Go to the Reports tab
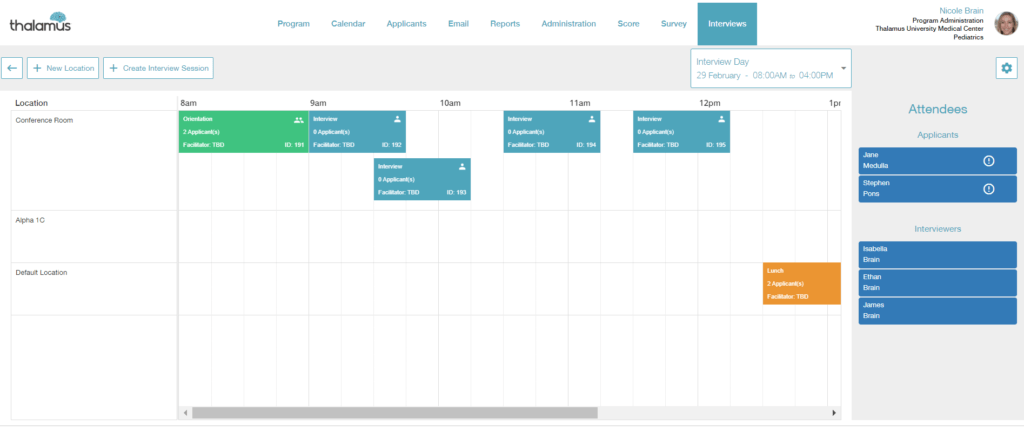Image resolution: width=1024 pixels, height=432 pixels. tap(504, 23)
